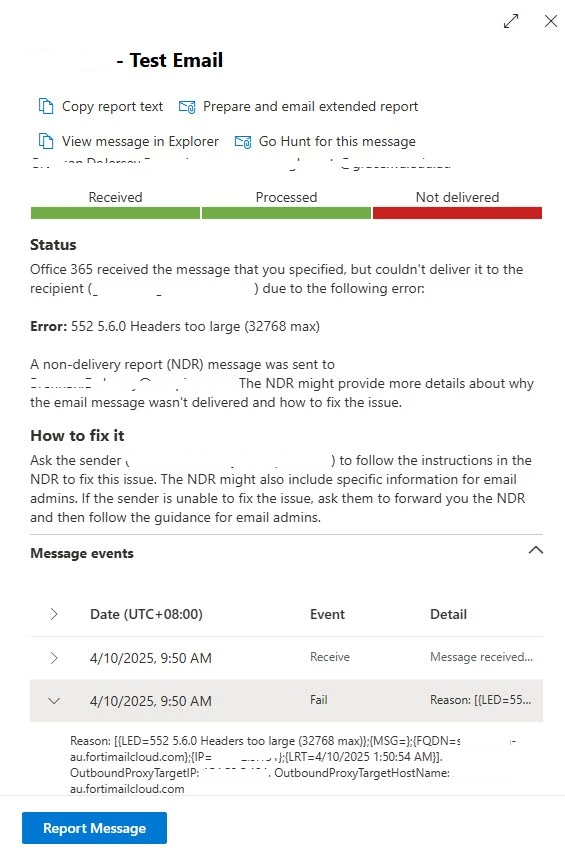Select the Copy report text label
Image resolution: width=565 pixels, height=854 pixels.
pos(112,106)
